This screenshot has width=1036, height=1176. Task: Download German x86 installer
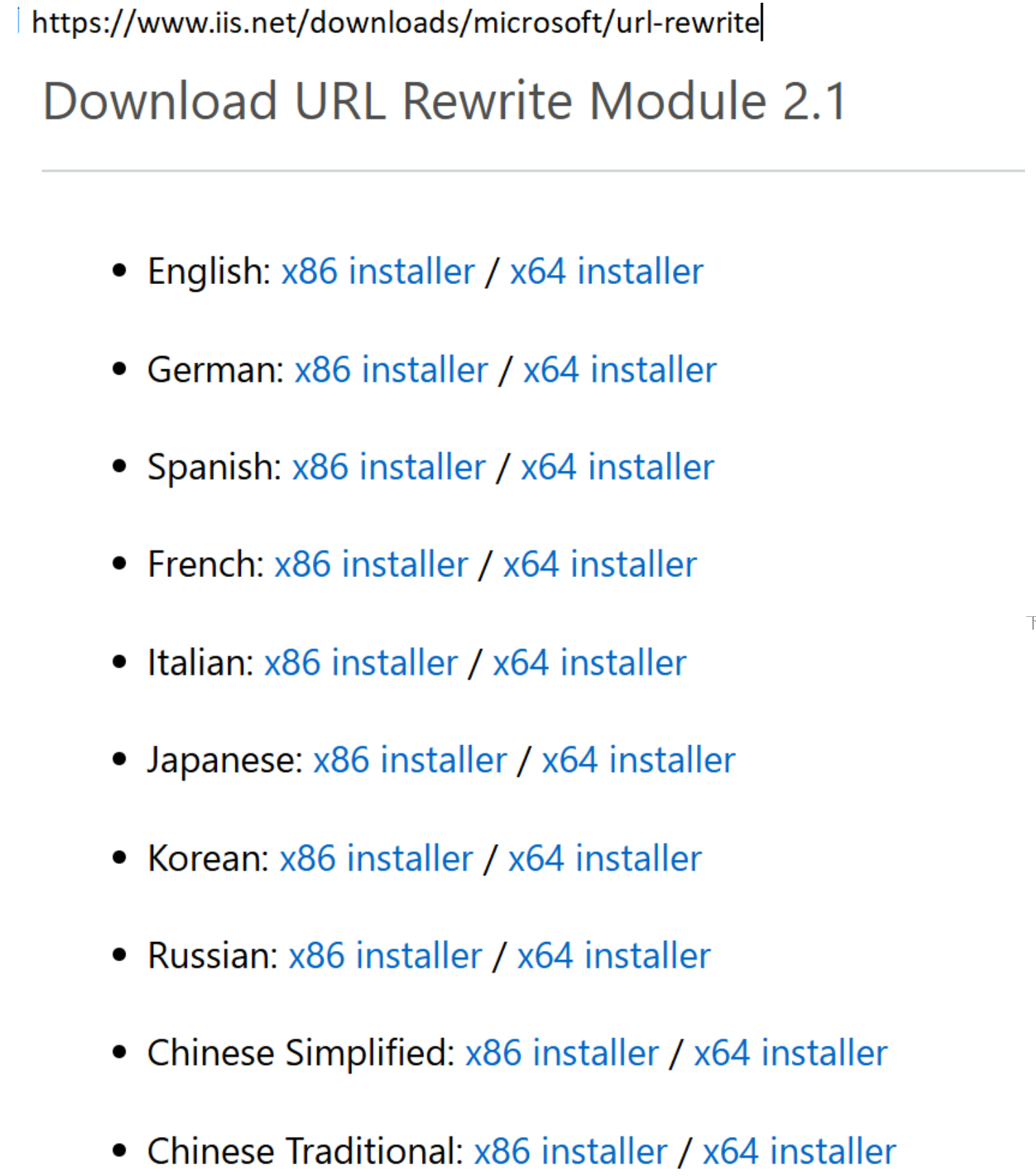point(392,370)
